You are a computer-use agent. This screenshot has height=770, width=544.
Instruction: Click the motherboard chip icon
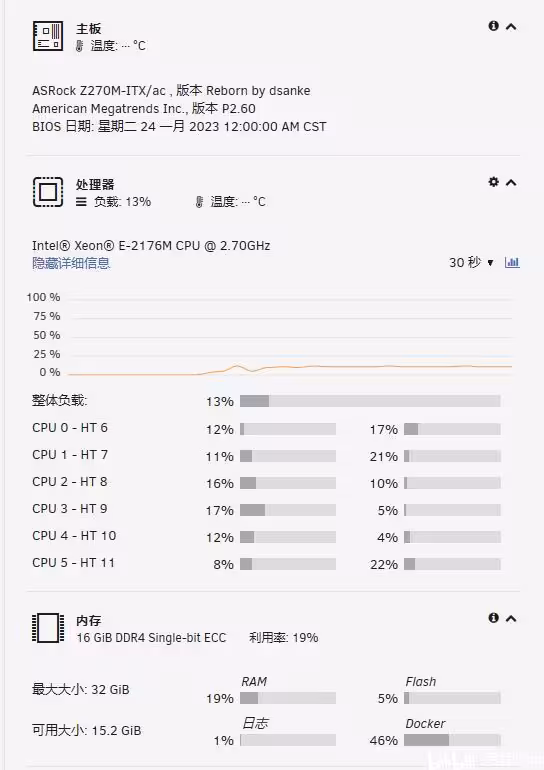48,36
